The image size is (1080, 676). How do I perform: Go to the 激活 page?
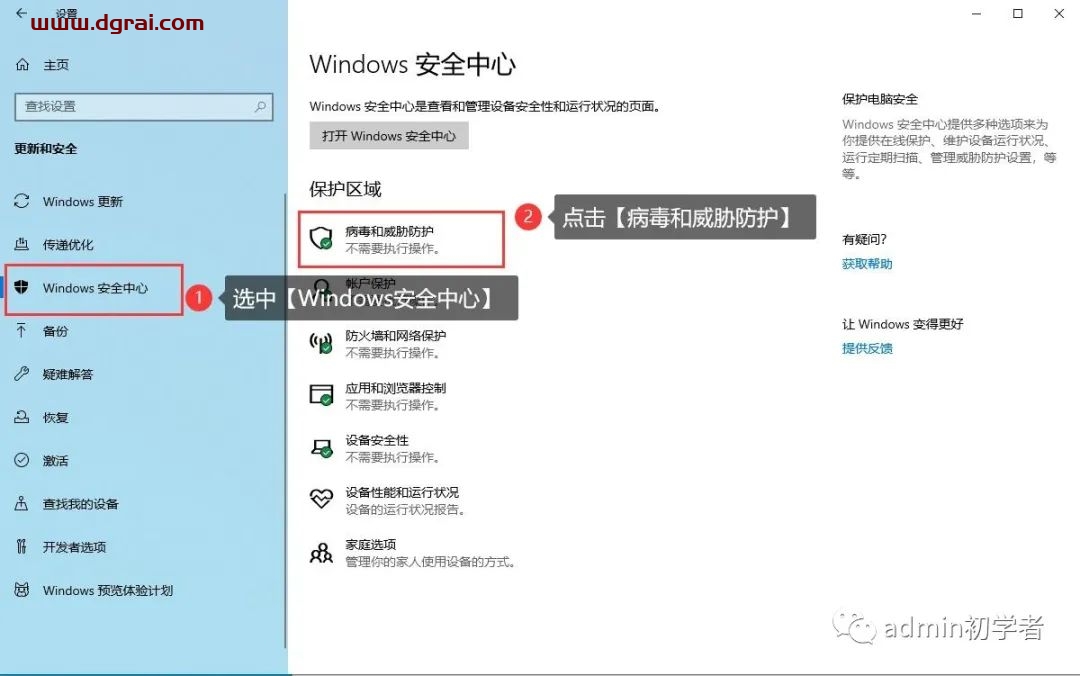[x=55, y=461]
